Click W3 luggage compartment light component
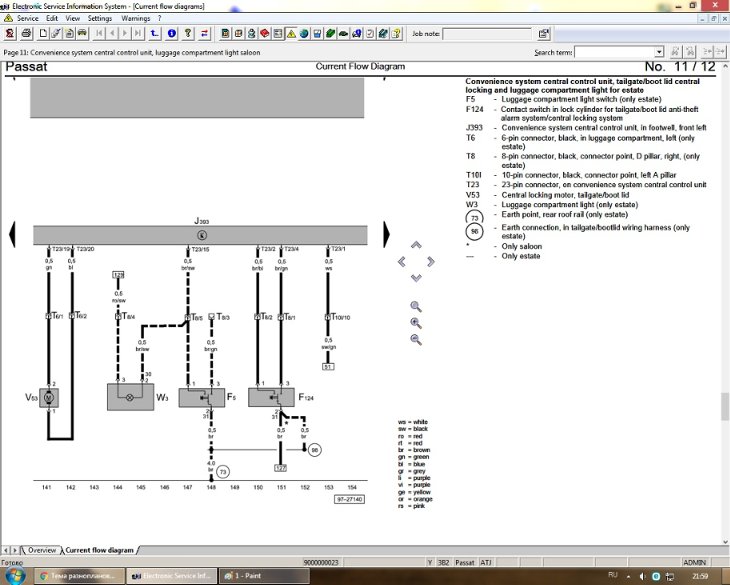This screenshot has height=585, width=730. click(130, 397)
